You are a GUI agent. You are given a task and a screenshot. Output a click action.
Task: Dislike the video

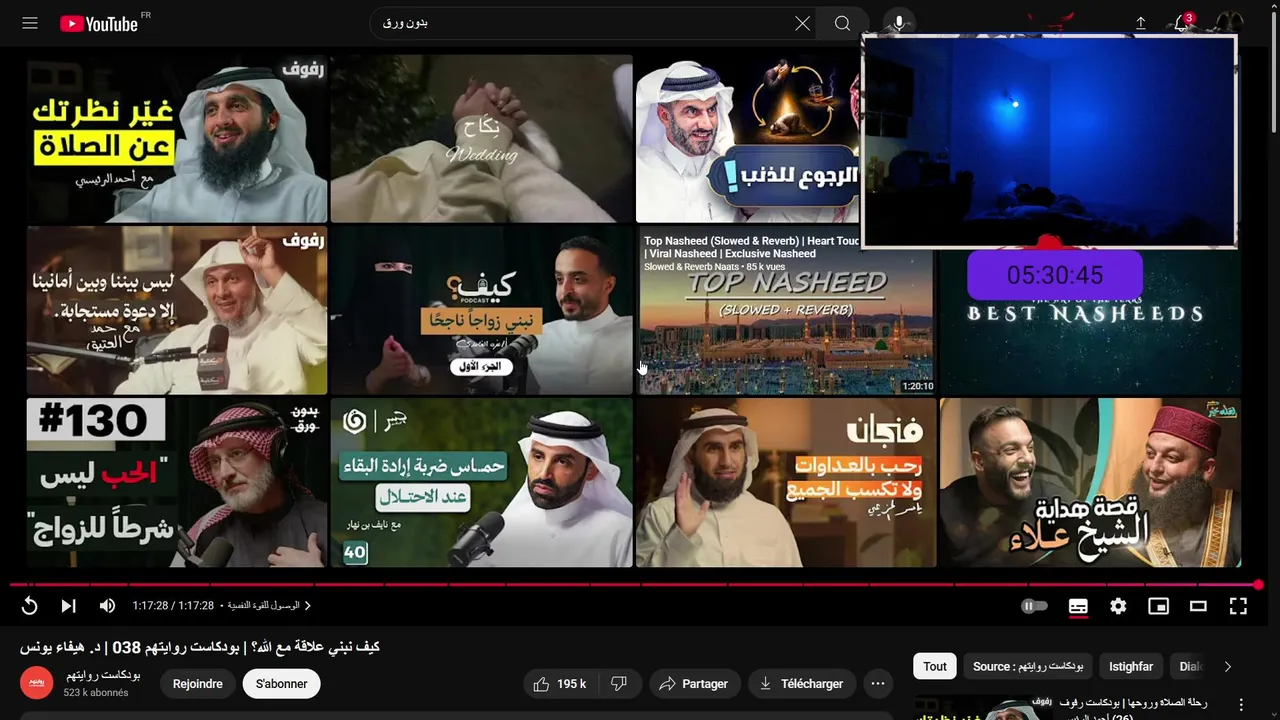pos(619,684)
